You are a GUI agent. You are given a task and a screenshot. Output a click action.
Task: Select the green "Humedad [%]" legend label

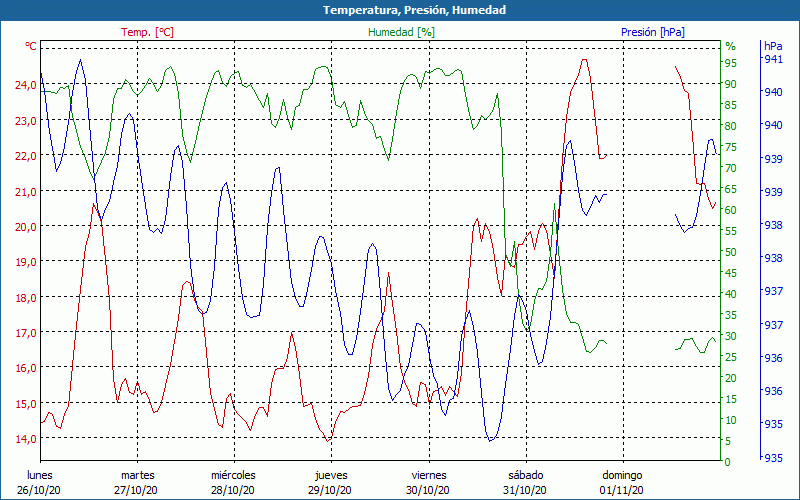click(402, 32)
